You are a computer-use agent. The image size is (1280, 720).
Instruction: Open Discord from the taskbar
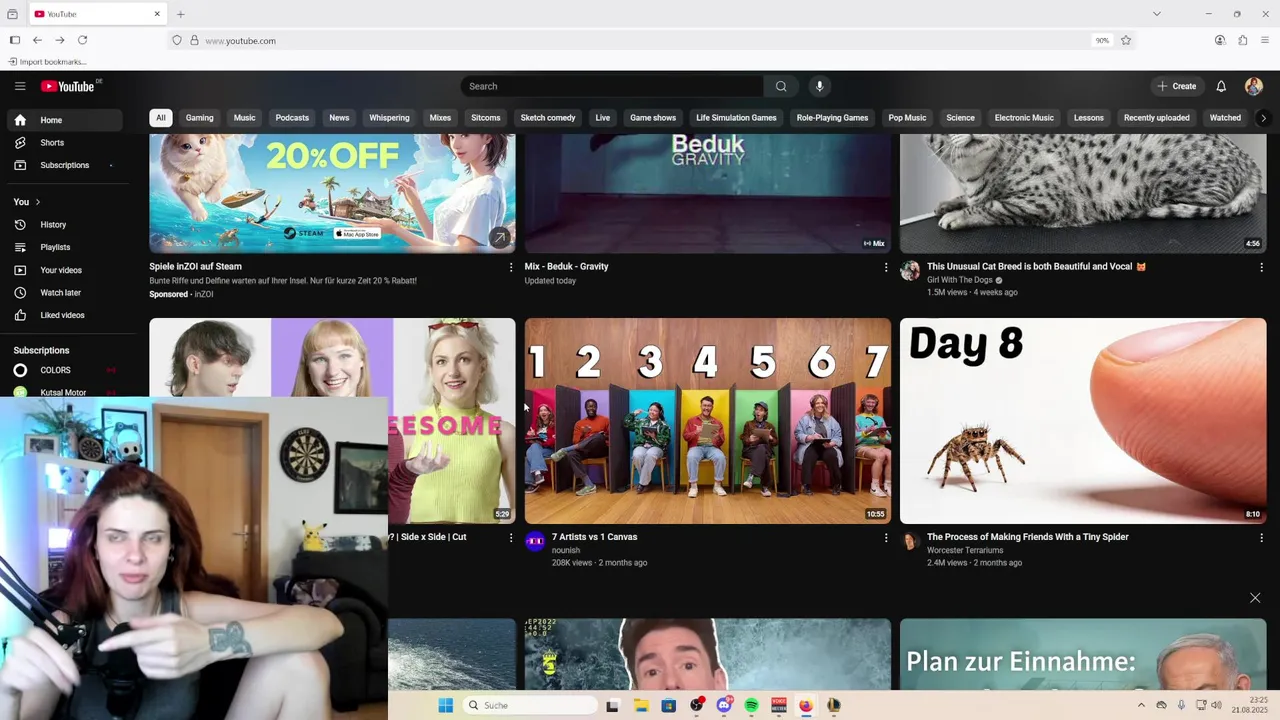click(724, 705)
